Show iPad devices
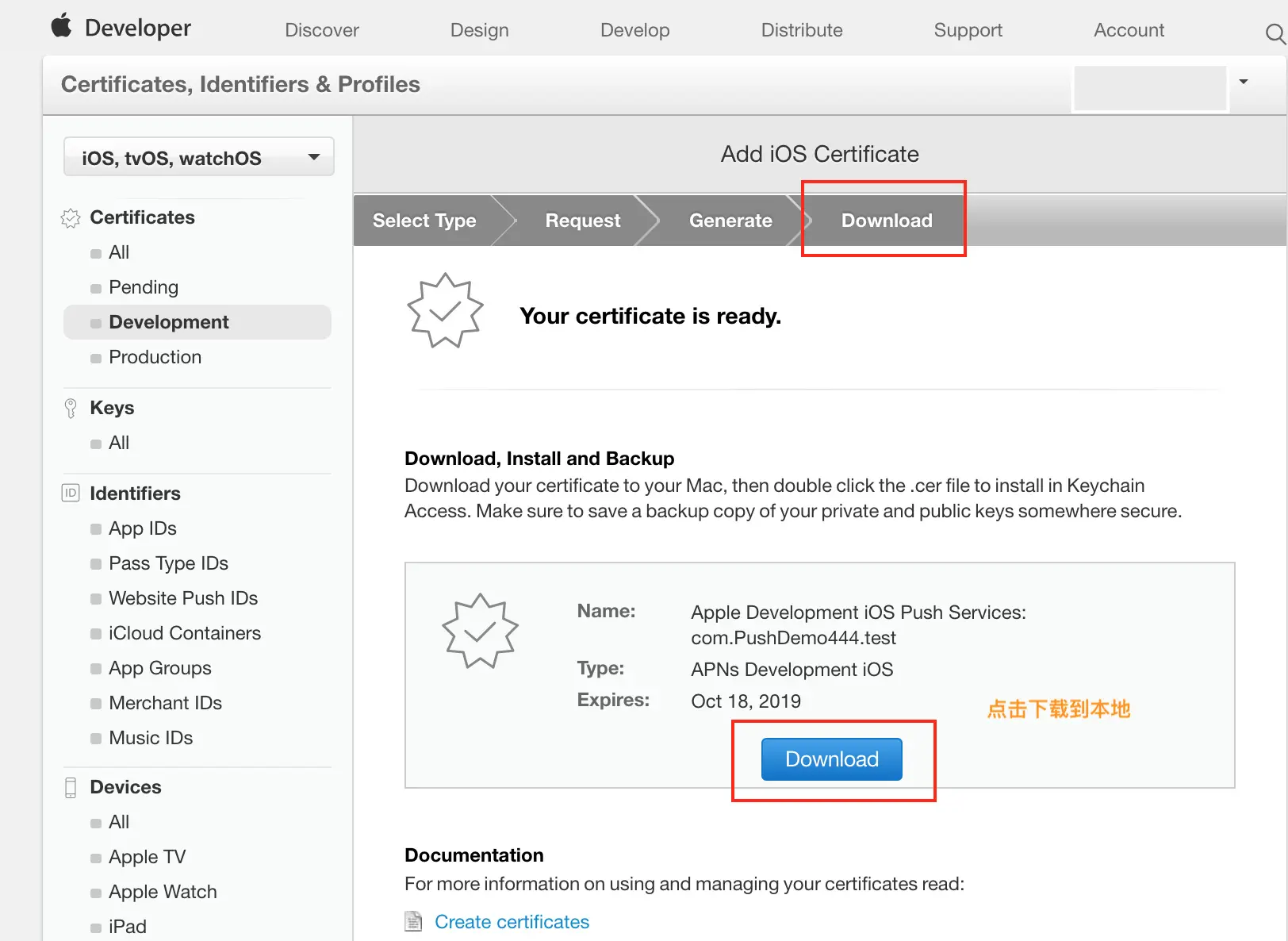 click(x=128, y=927)
